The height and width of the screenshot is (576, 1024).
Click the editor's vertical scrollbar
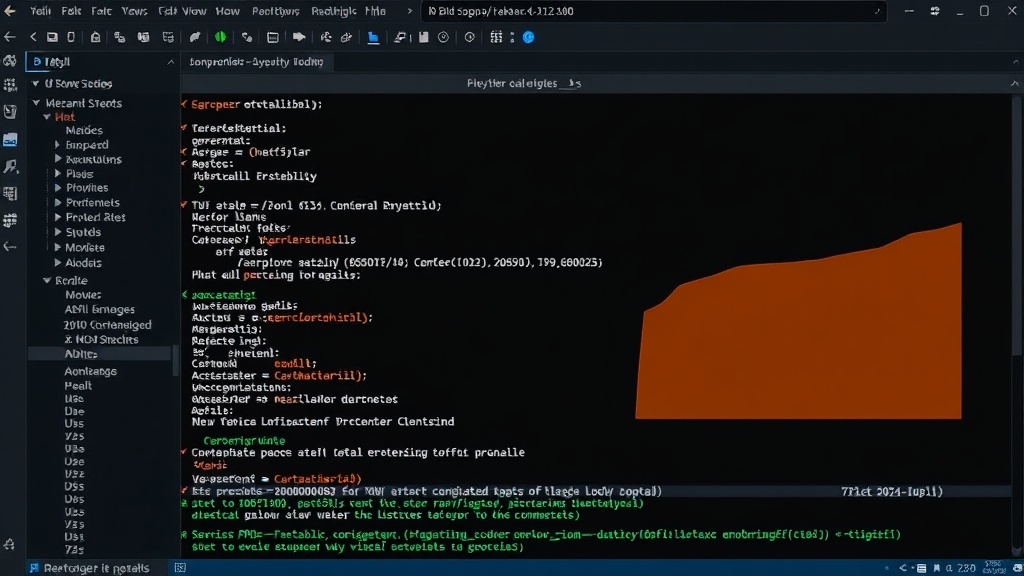1016,226
